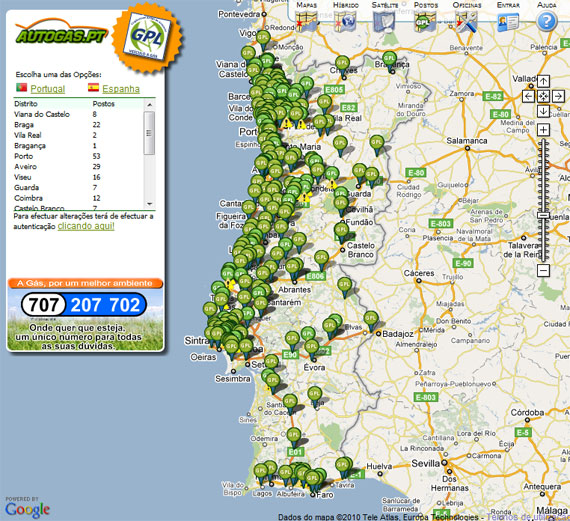Screen dimensions: 570x521
Task: Click the Postos column header
Action: click(x=104, y=104)
